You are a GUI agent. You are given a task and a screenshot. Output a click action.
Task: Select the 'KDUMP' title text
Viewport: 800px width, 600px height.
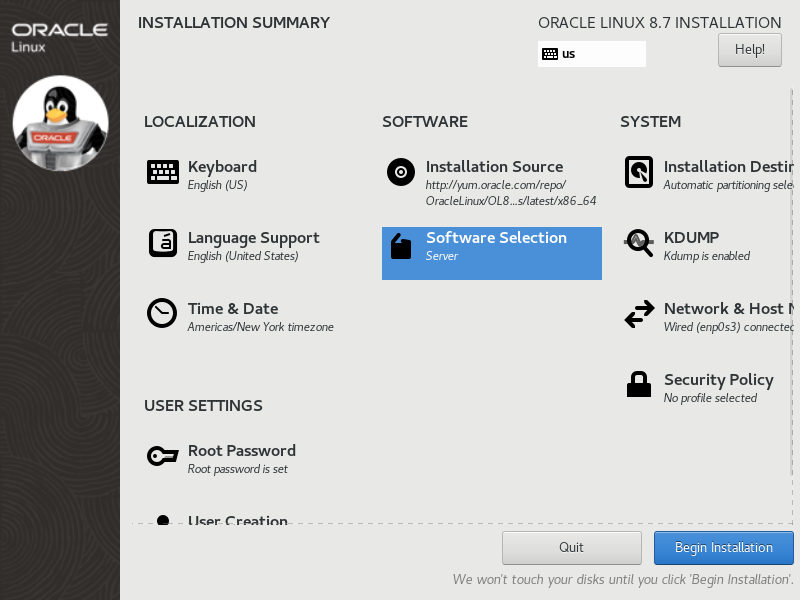pyautogui.click(x=691, y=238)
